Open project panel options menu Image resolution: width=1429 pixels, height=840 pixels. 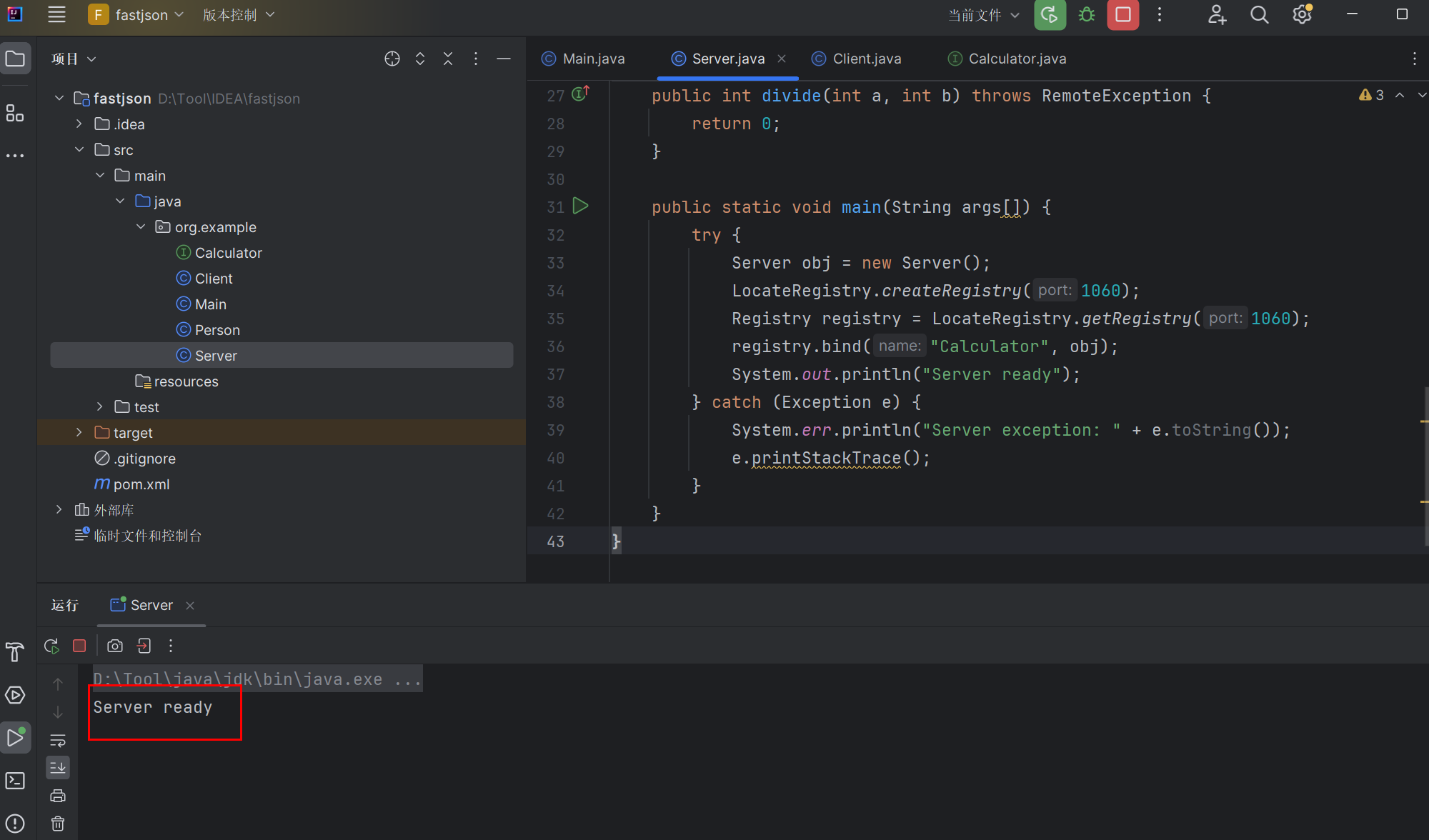point(476,59)
